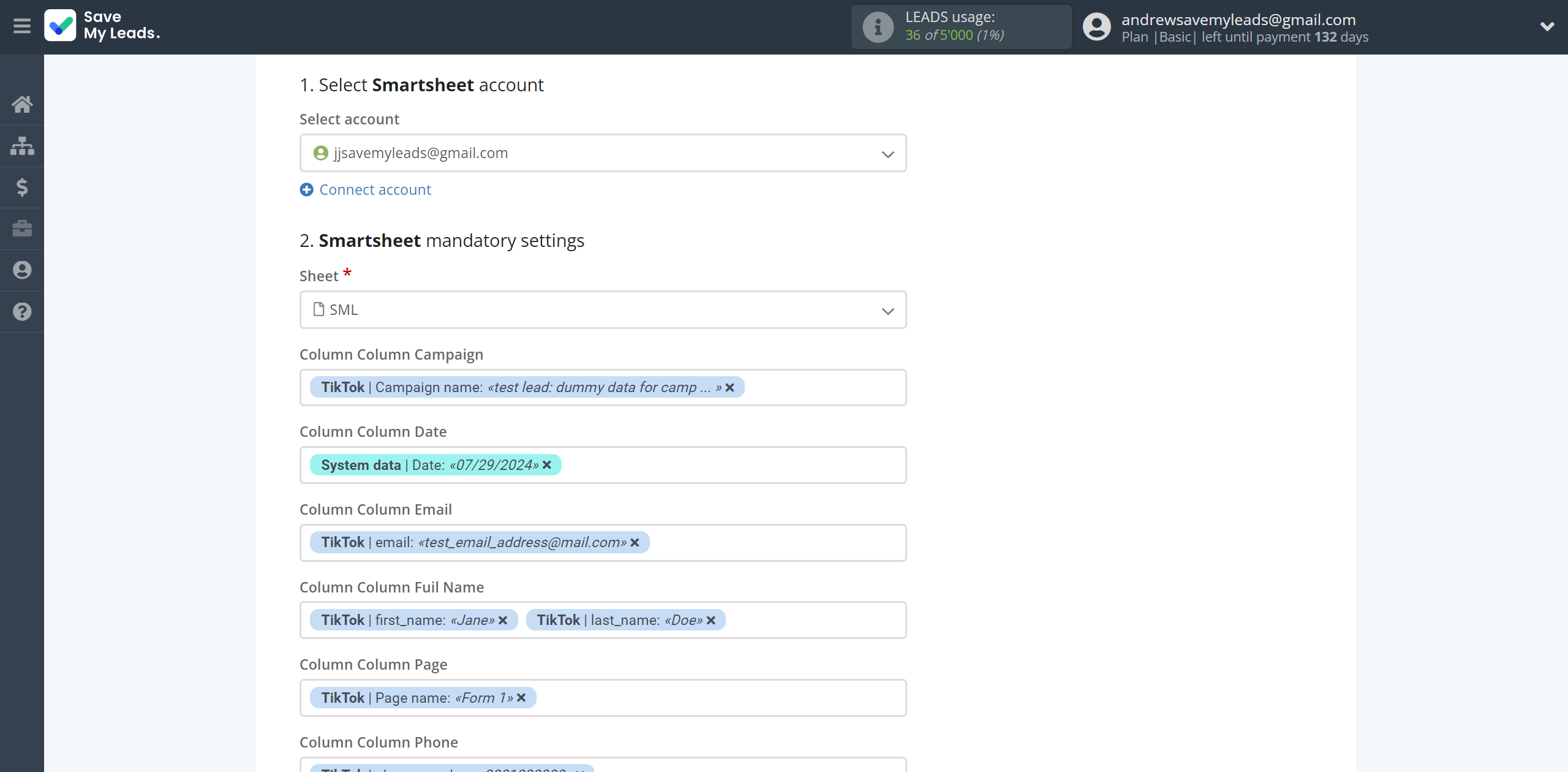Open the help question mark icon
The height and width of the screenshot is (772, 1568).
(x=22, y=312)
